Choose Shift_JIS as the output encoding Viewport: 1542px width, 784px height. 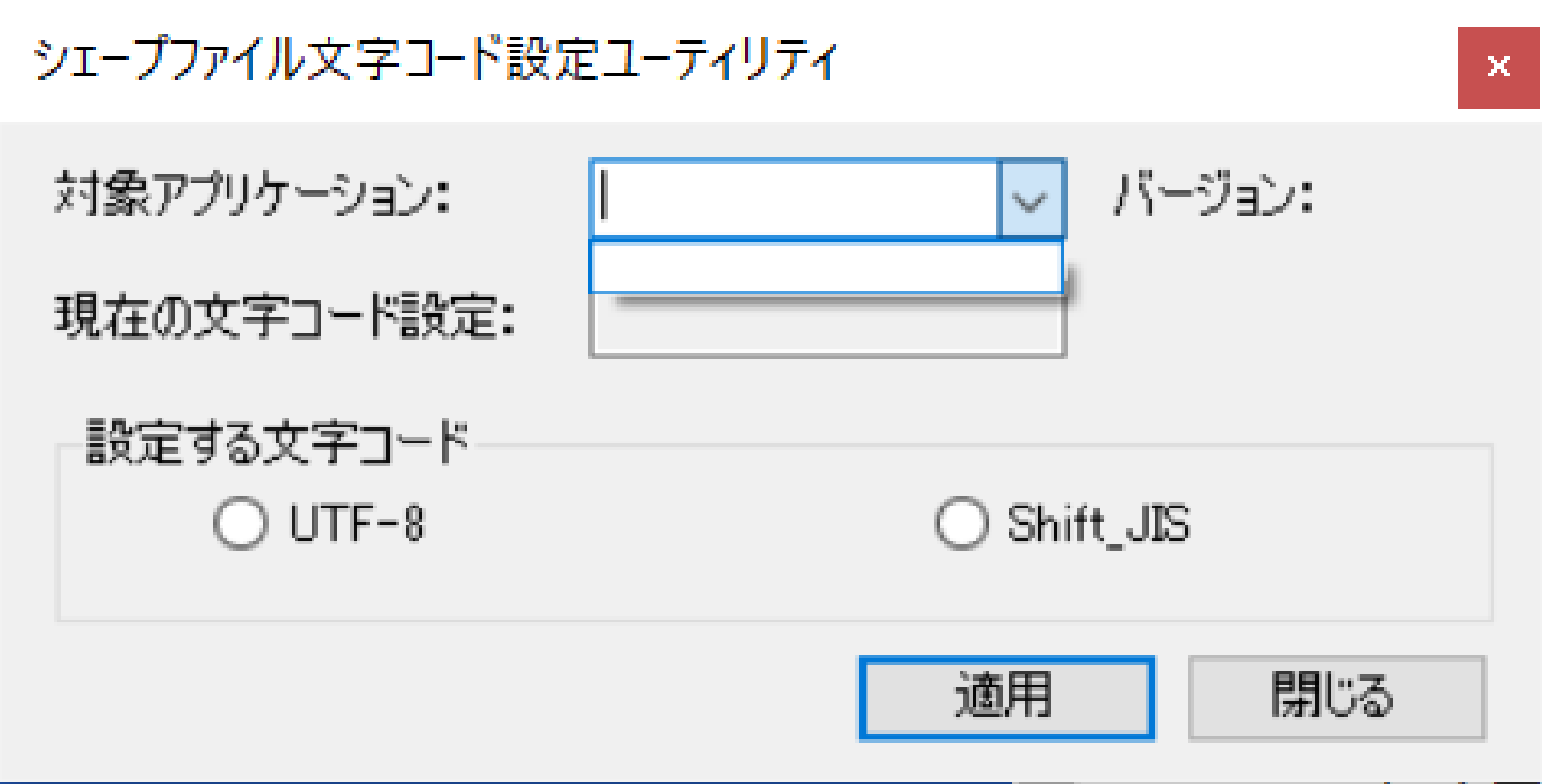[960, 523]
